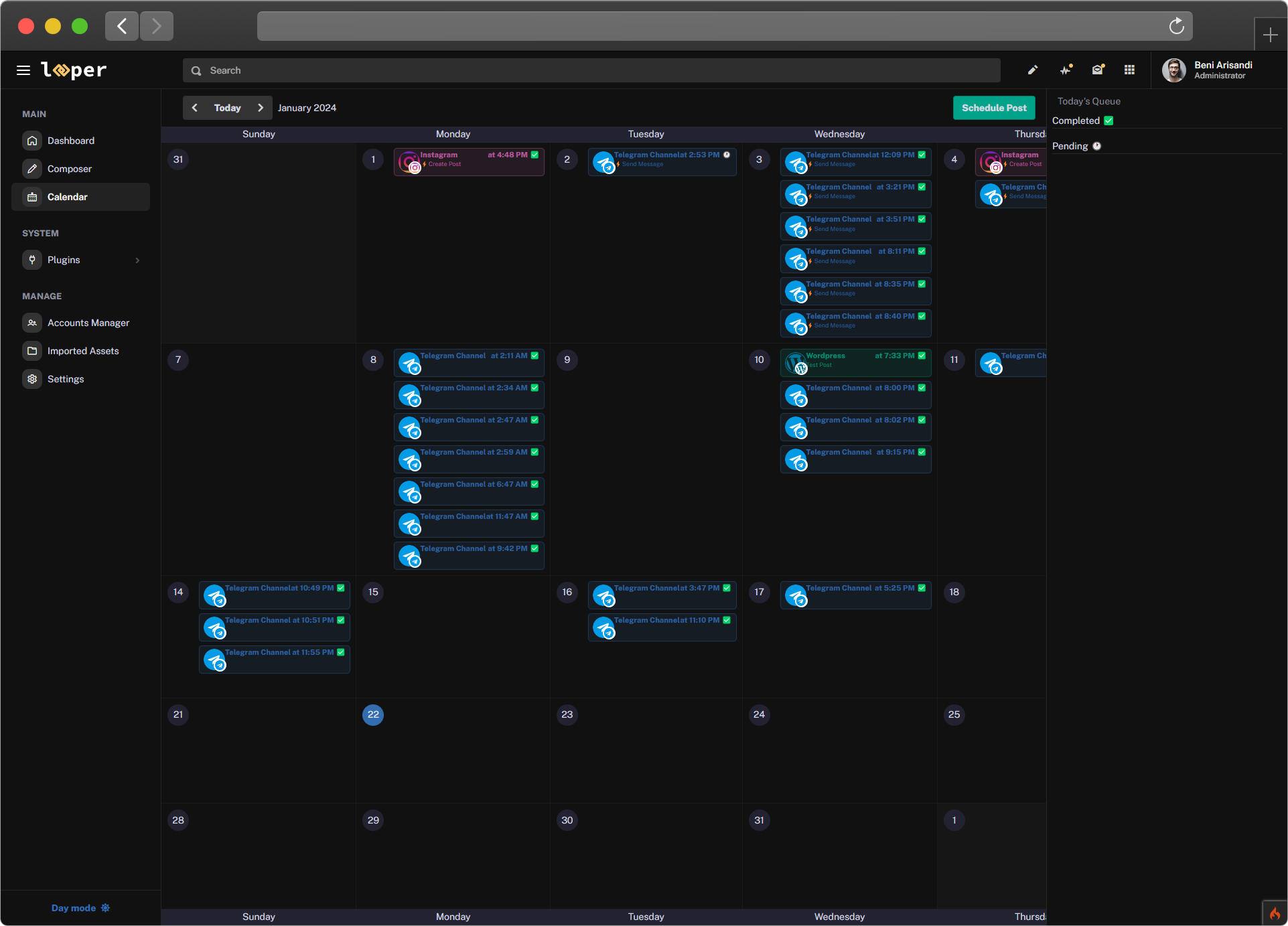
Task: Click the Plugins plug icon
Action: (x=32, y=260)
